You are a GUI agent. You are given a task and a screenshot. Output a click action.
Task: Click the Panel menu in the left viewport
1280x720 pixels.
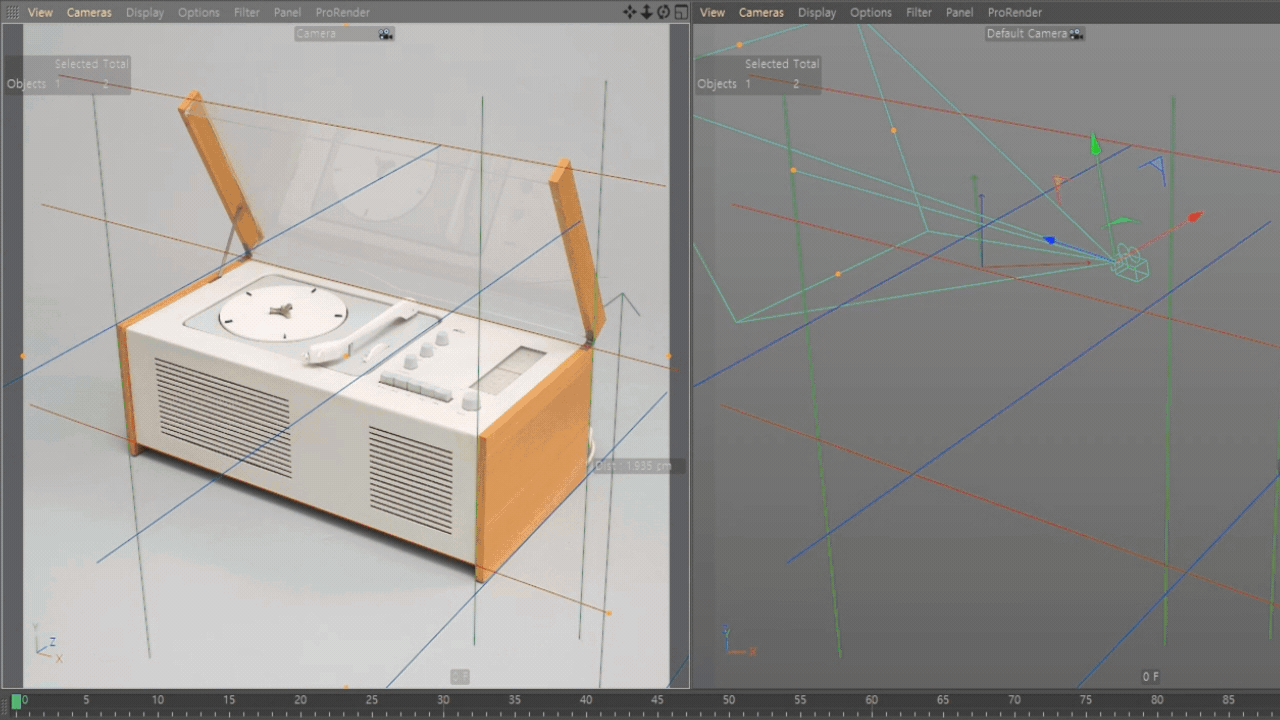coord(287,13)
